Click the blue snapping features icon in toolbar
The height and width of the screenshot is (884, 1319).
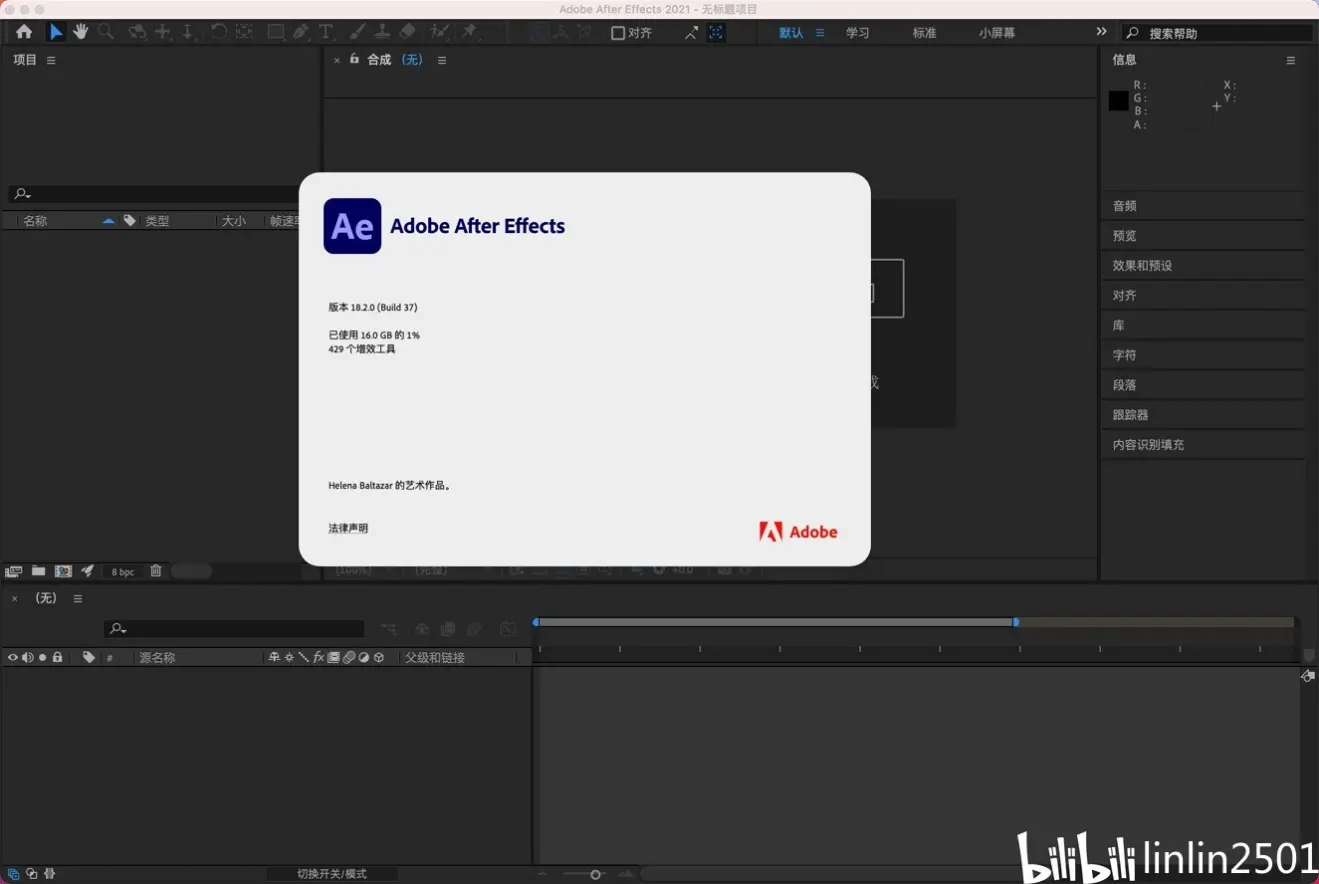pyautogui.click(x=716, y=33)
